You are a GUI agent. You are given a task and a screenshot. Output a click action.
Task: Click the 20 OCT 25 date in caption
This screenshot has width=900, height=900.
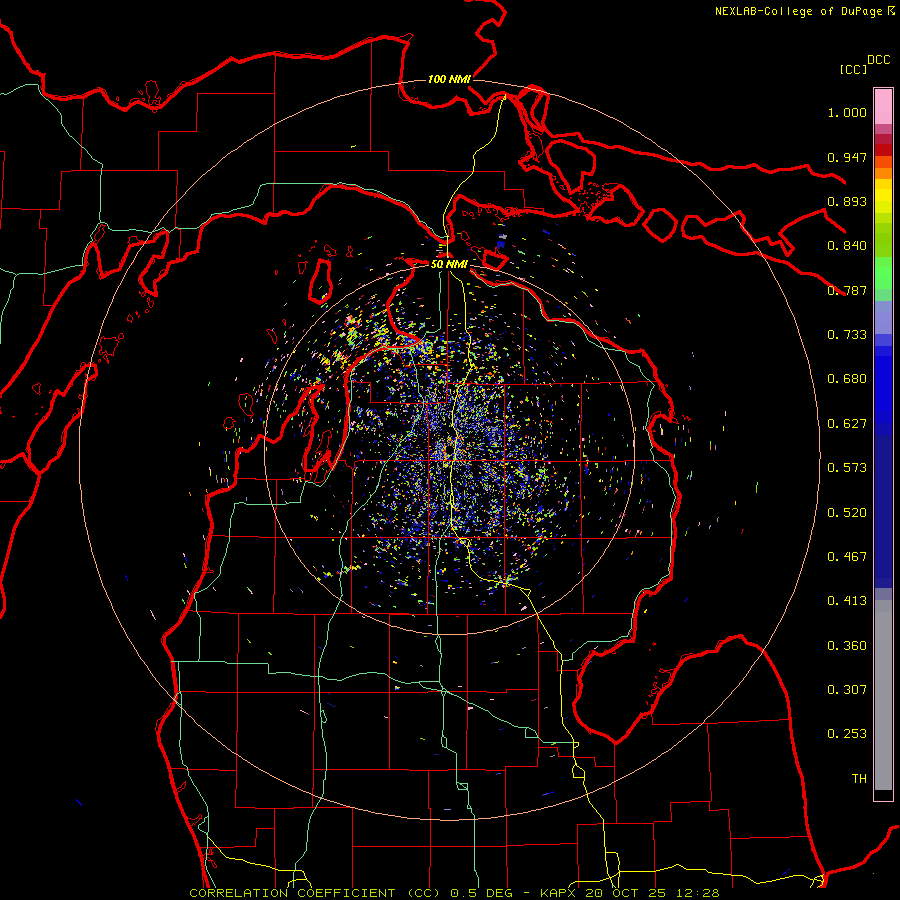(x=626, y=893)
